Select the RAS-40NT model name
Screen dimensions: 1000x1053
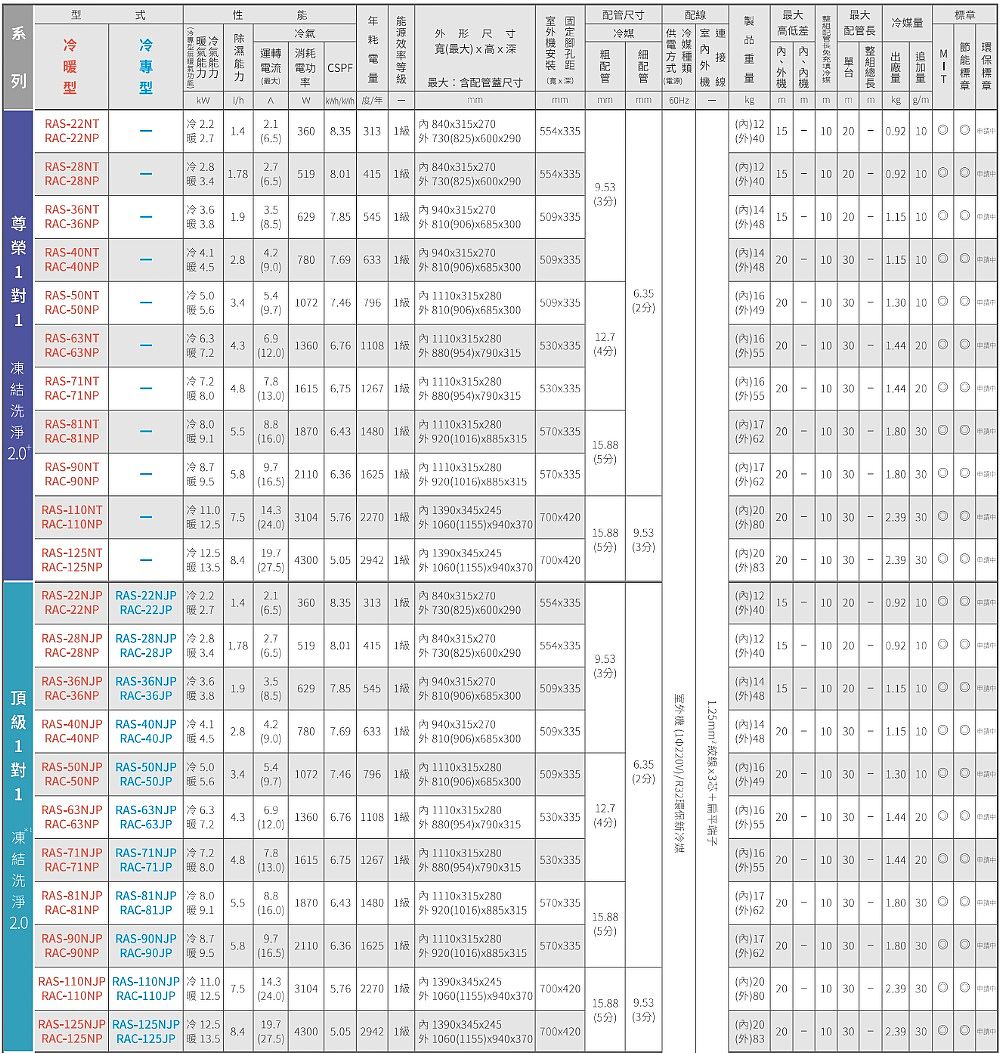(x=72, y=253)
